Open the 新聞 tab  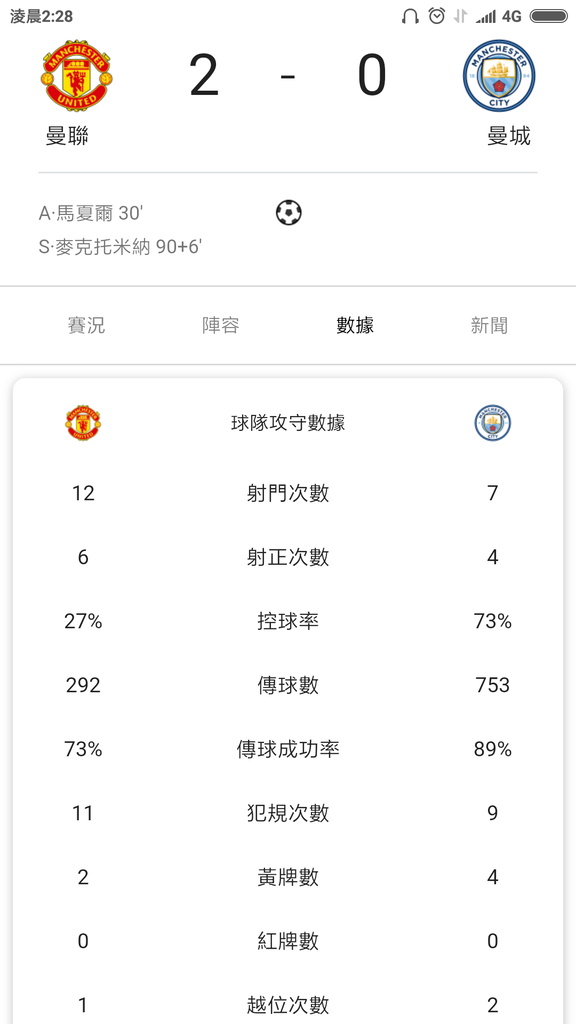coord(490,325)
